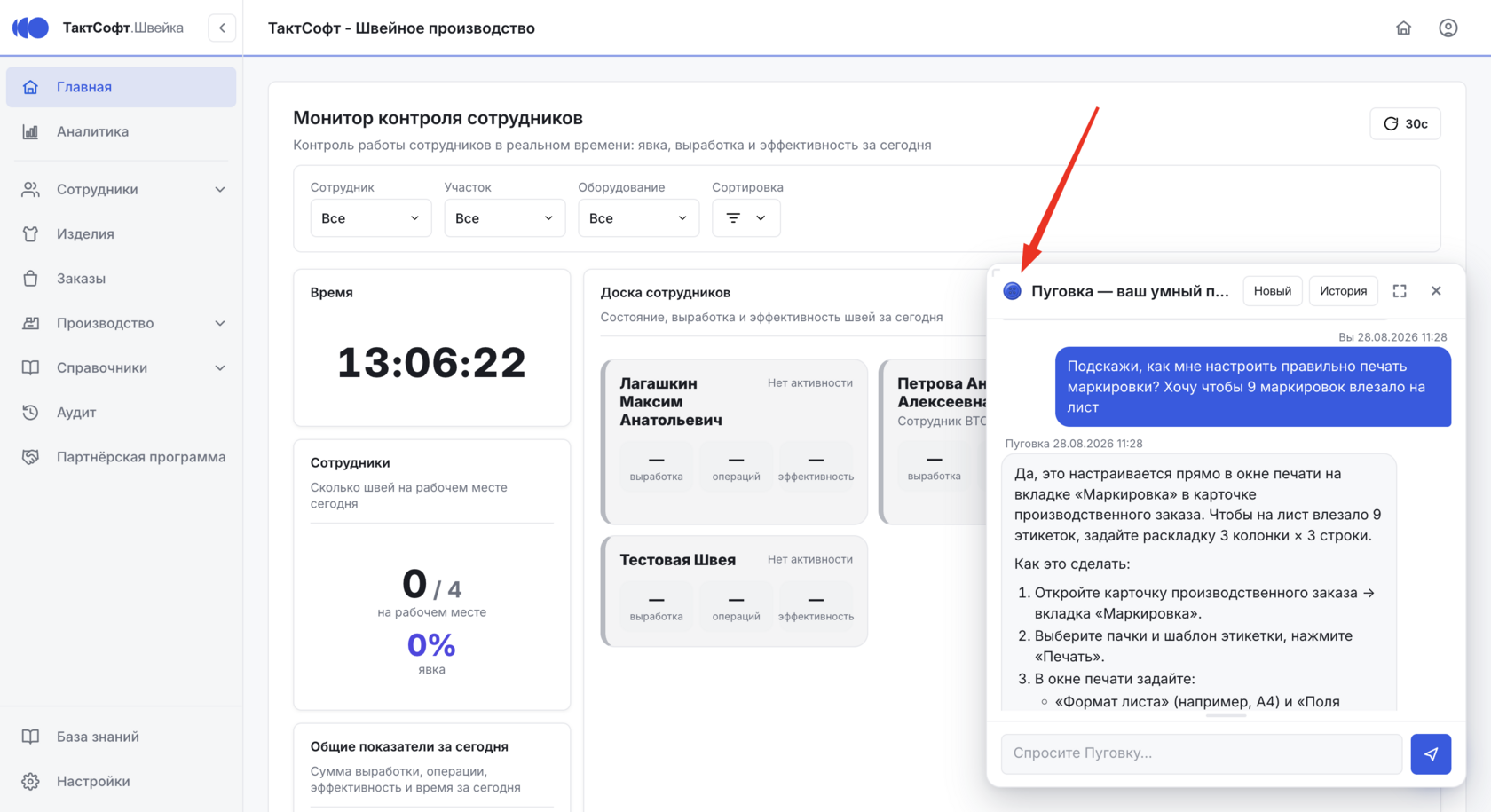Start a new chat with Новый button
This screenshot has width=1491, height=812.
[x=1272, y=291]
